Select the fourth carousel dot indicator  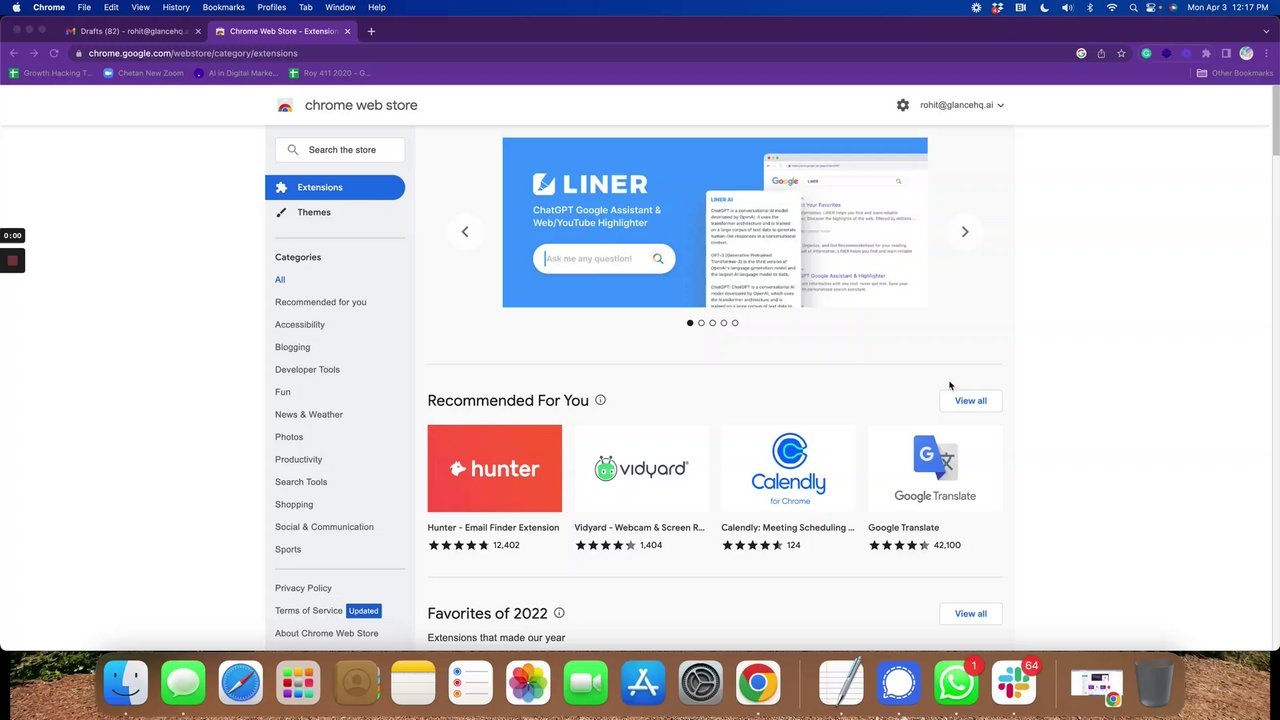[724, 323]
